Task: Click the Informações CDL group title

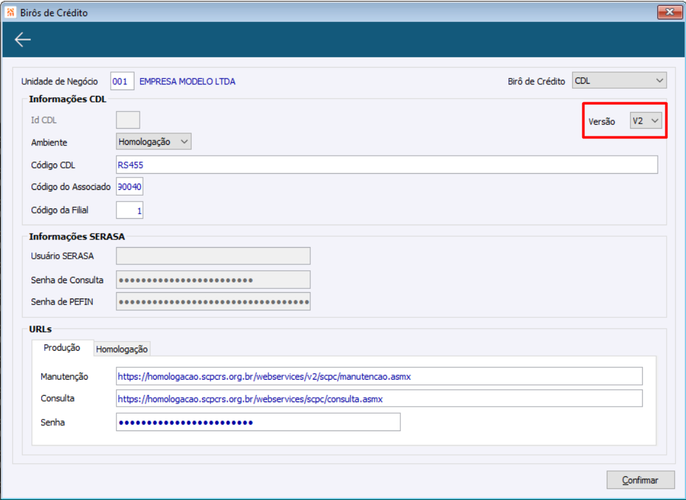Action: click(x=67, y=99)
